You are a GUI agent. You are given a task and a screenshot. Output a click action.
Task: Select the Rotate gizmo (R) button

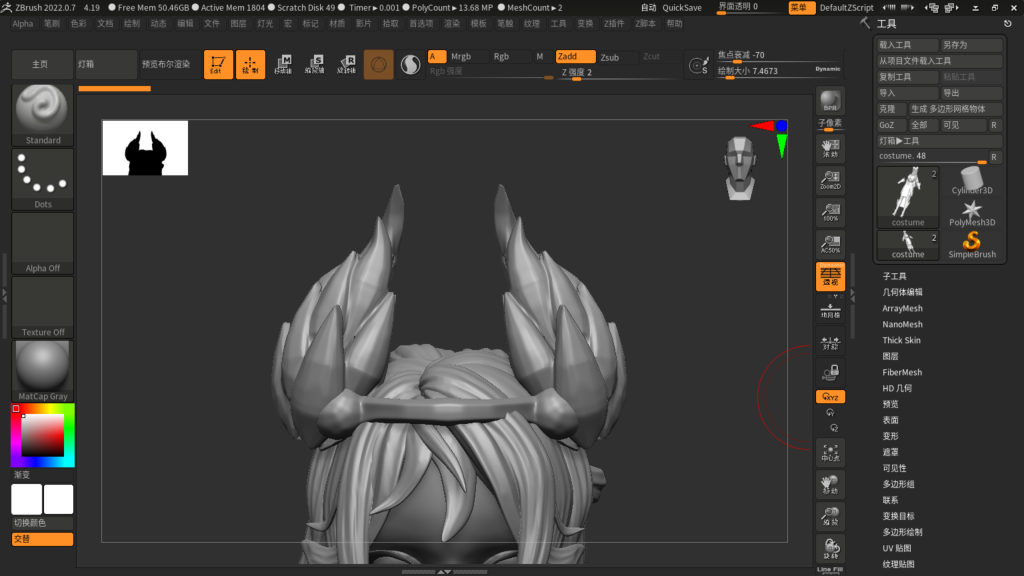(347, 64)
